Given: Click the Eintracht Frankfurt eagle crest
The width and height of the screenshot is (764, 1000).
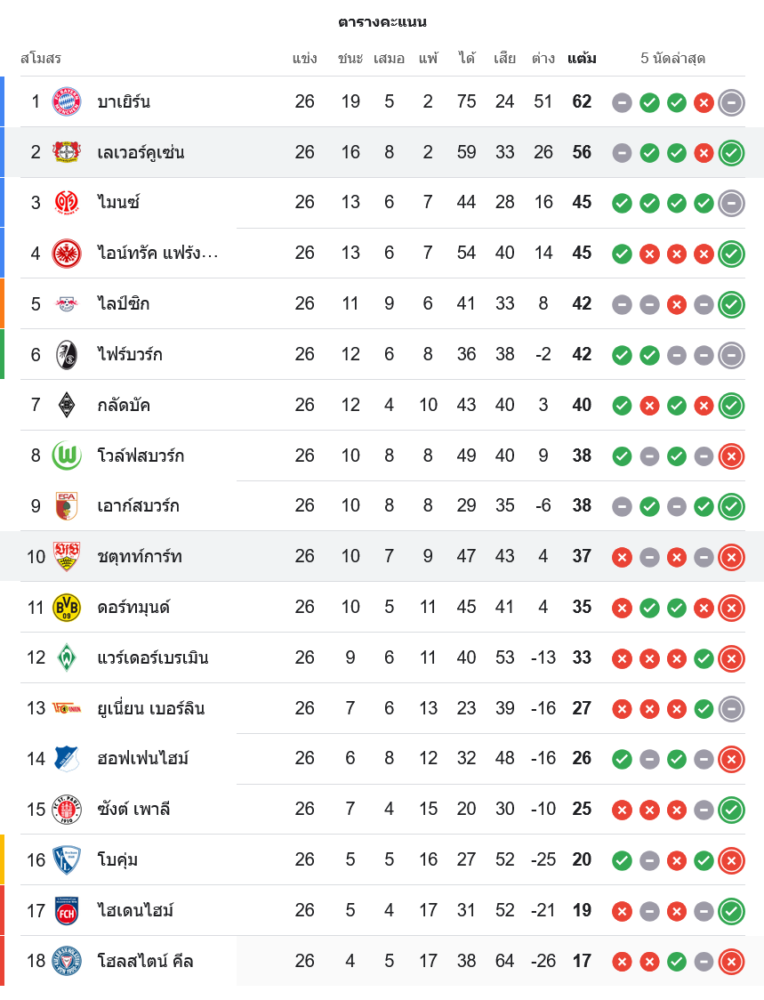Looking at the screenshot, I should pyautogui.click(x=66, y=253).
